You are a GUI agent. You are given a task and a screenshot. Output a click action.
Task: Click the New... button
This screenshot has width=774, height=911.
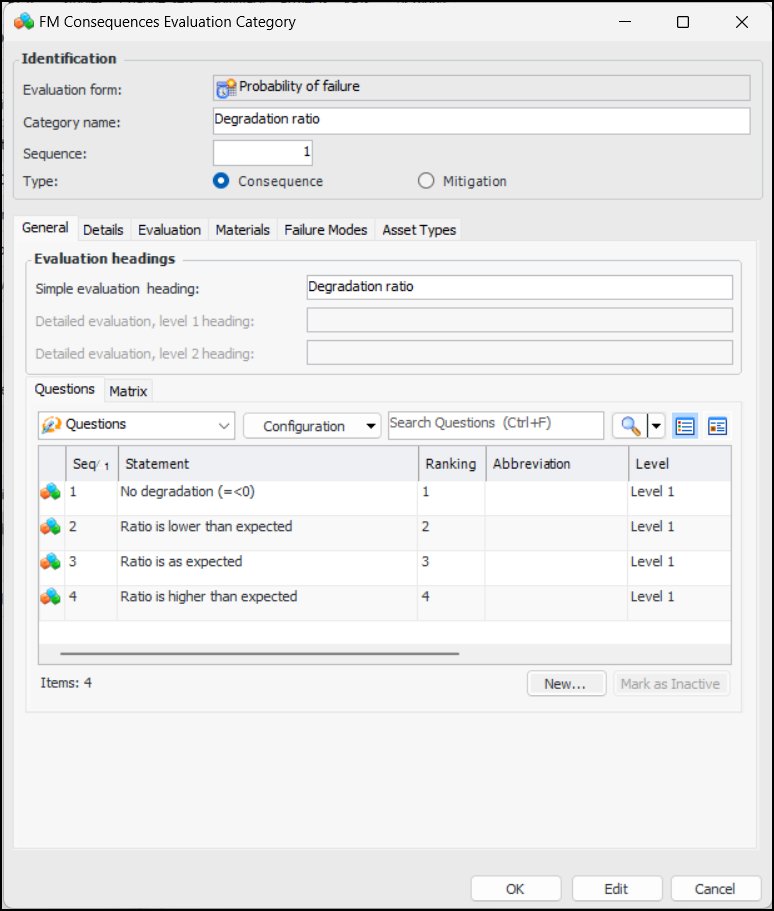tap(567, 684)
